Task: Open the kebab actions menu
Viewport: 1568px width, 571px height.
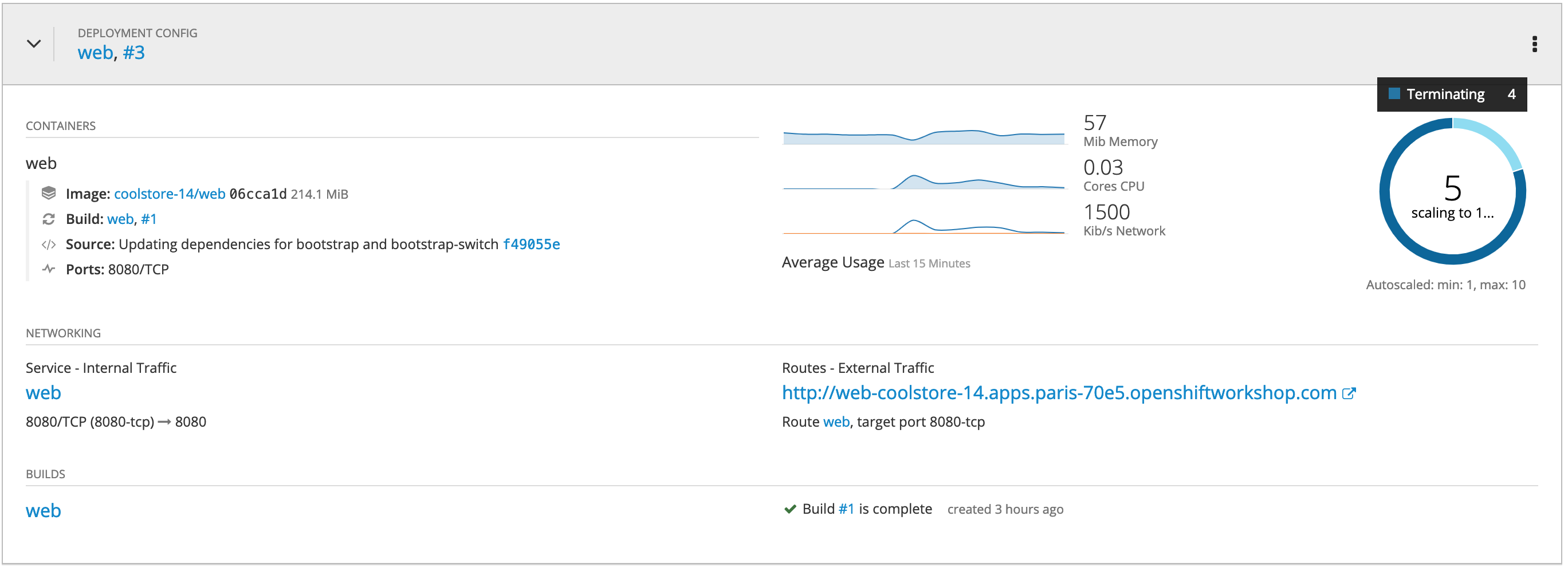Action: tap(1535, 44)
